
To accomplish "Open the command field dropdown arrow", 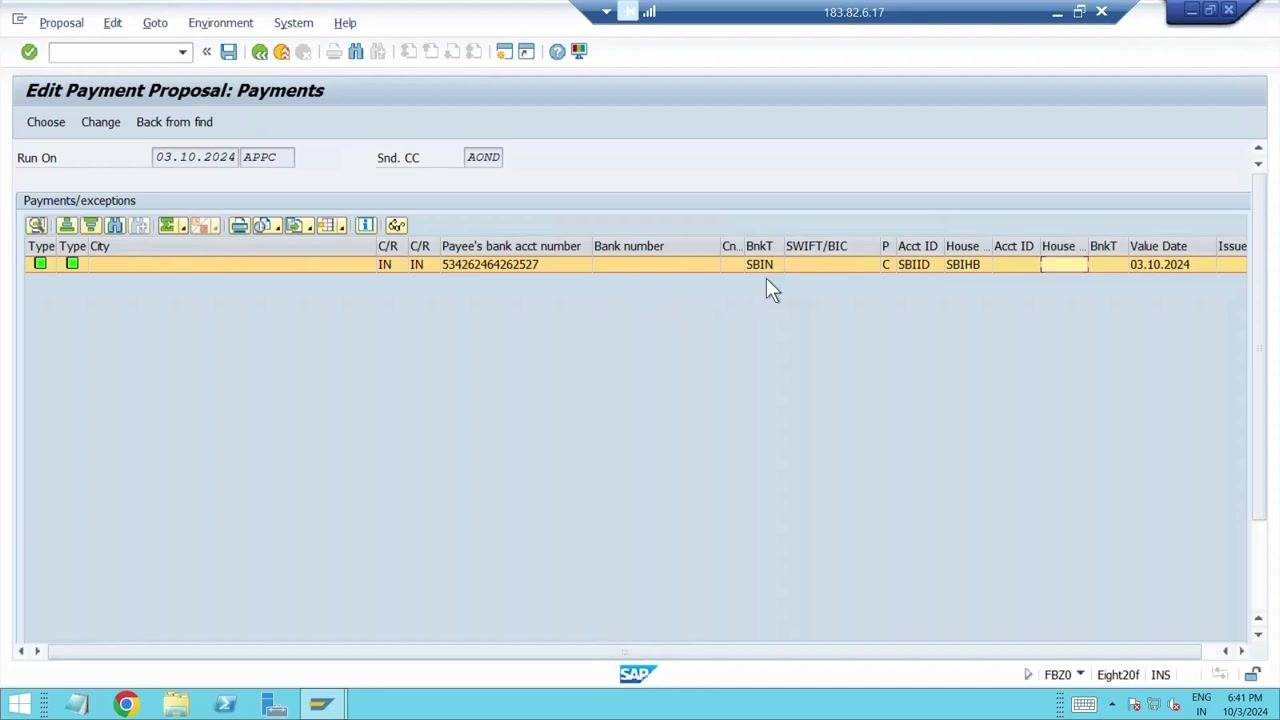I will 182,52.
